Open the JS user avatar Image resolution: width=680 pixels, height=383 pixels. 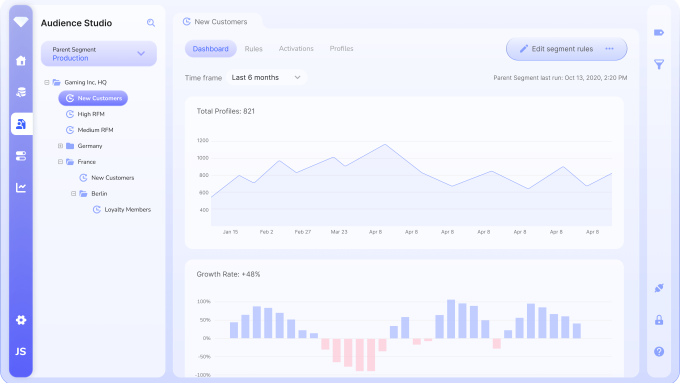tap(21, 351)
